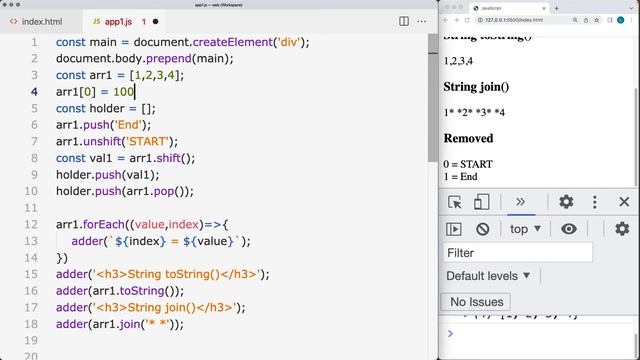Activate the DevTools inspect element picker
The height and width of the screenshot is (360, 640).
point(454,202)
